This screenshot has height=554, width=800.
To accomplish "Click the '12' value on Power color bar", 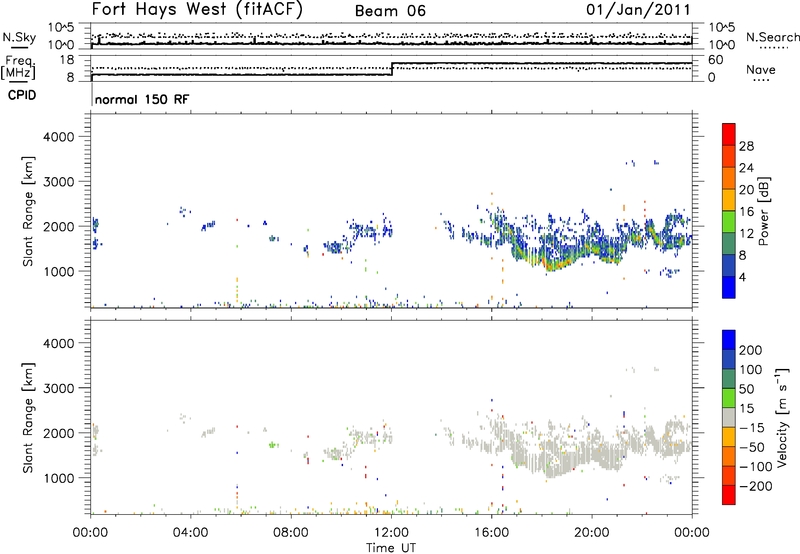I will pyautogui.click(x=746, y=234).
